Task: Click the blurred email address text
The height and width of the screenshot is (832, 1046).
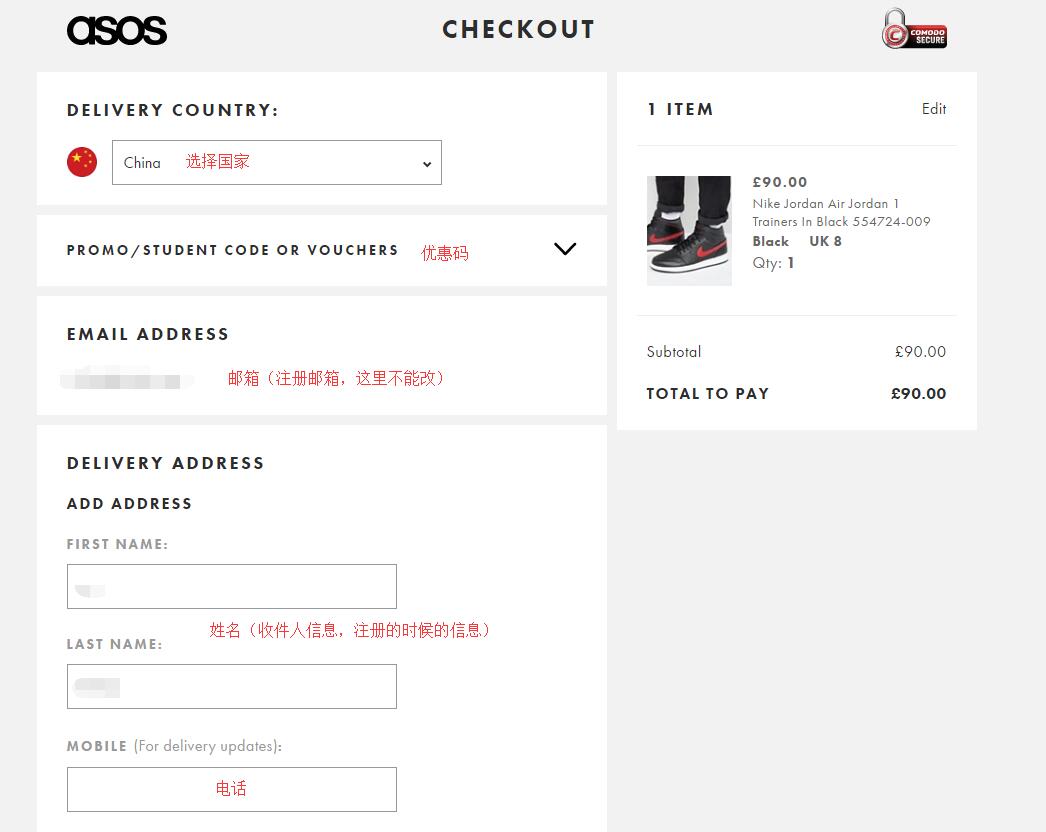Action: (x=127, y=378)
